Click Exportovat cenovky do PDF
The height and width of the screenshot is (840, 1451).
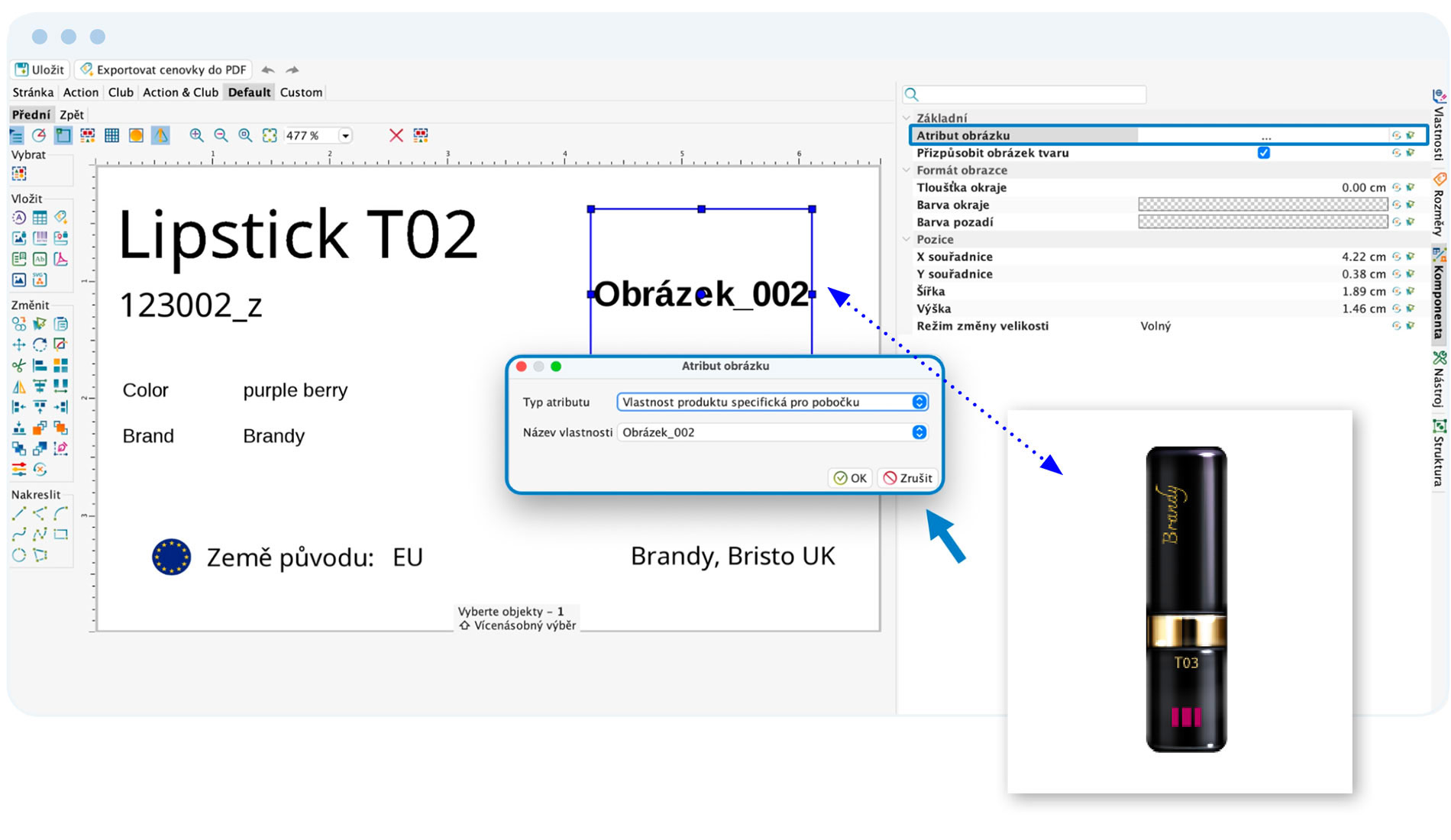[163, 69]
